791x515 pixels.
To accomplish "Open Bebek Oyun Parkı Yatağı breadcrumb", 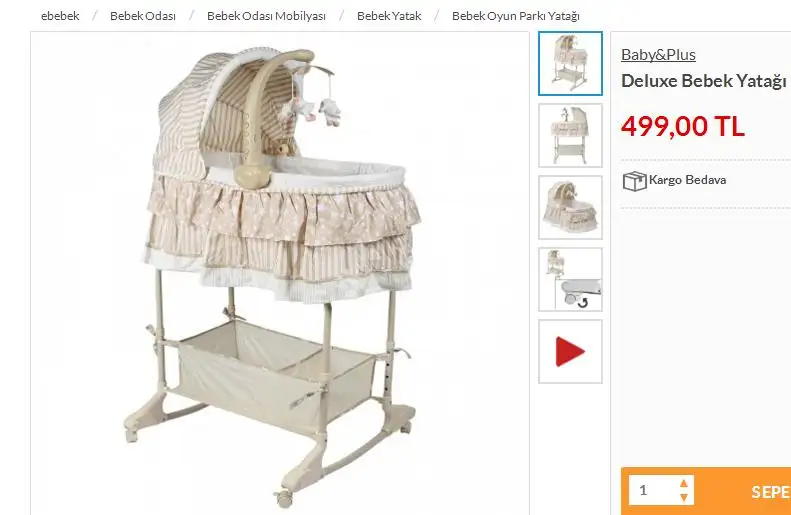I will (516, 16).
